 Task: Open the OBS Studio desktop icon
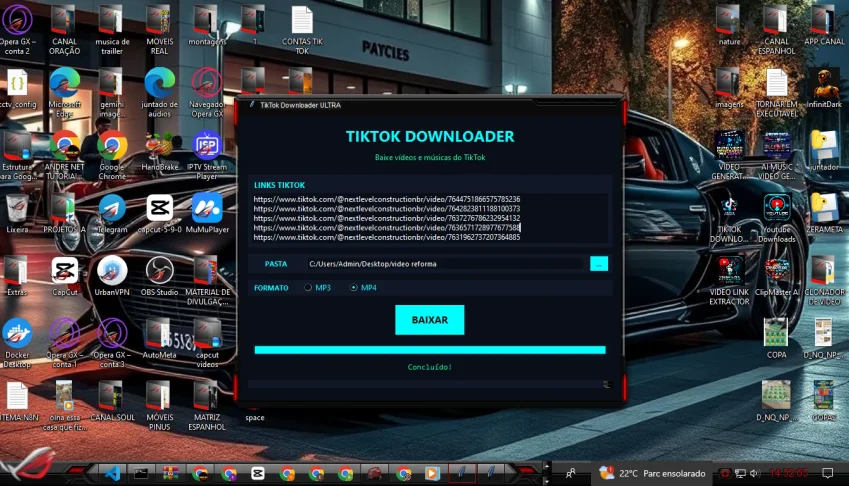pos(159,277)
